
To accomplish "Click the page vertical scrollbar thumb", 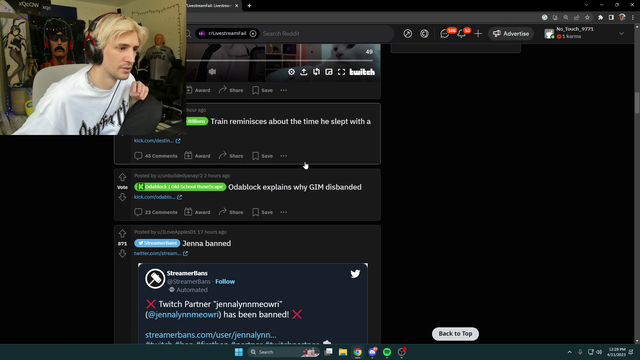I will (637, 103).
